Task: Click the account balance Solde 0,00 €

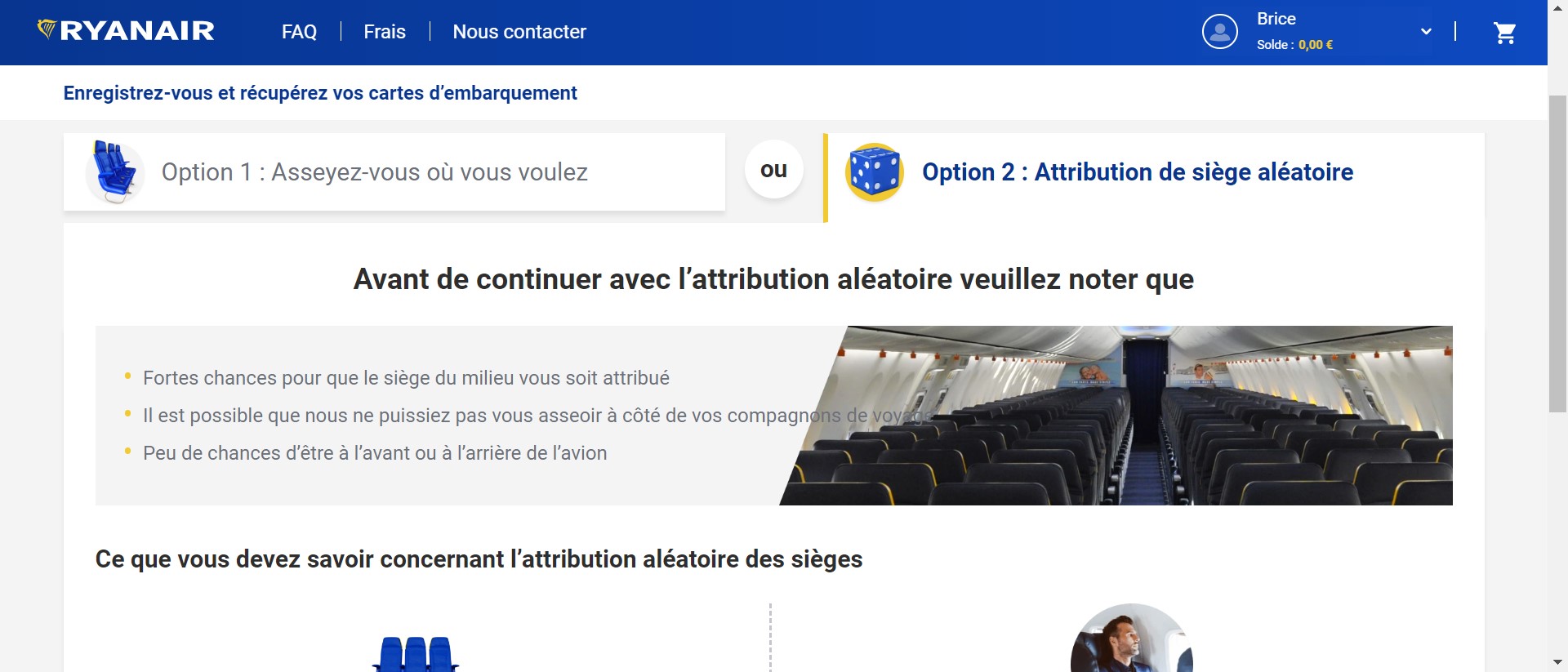Action: coord(1294,45)
